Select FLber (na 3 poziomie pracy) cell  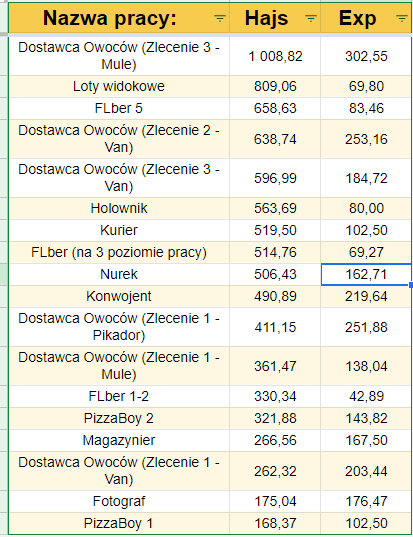coord(119,252)
